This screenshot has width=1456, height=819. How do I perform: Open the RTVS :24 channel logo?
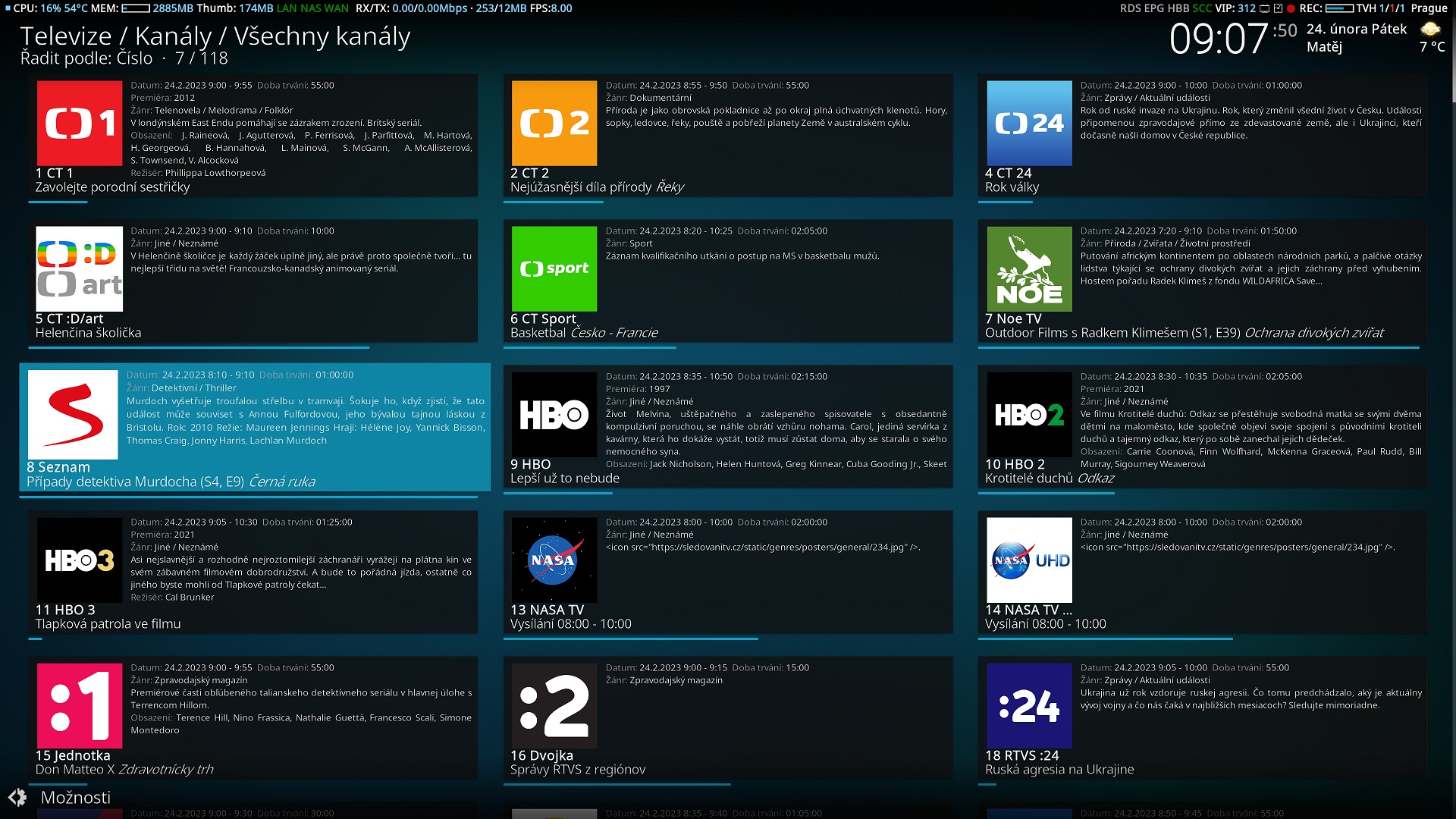(x=1028, y=706)
